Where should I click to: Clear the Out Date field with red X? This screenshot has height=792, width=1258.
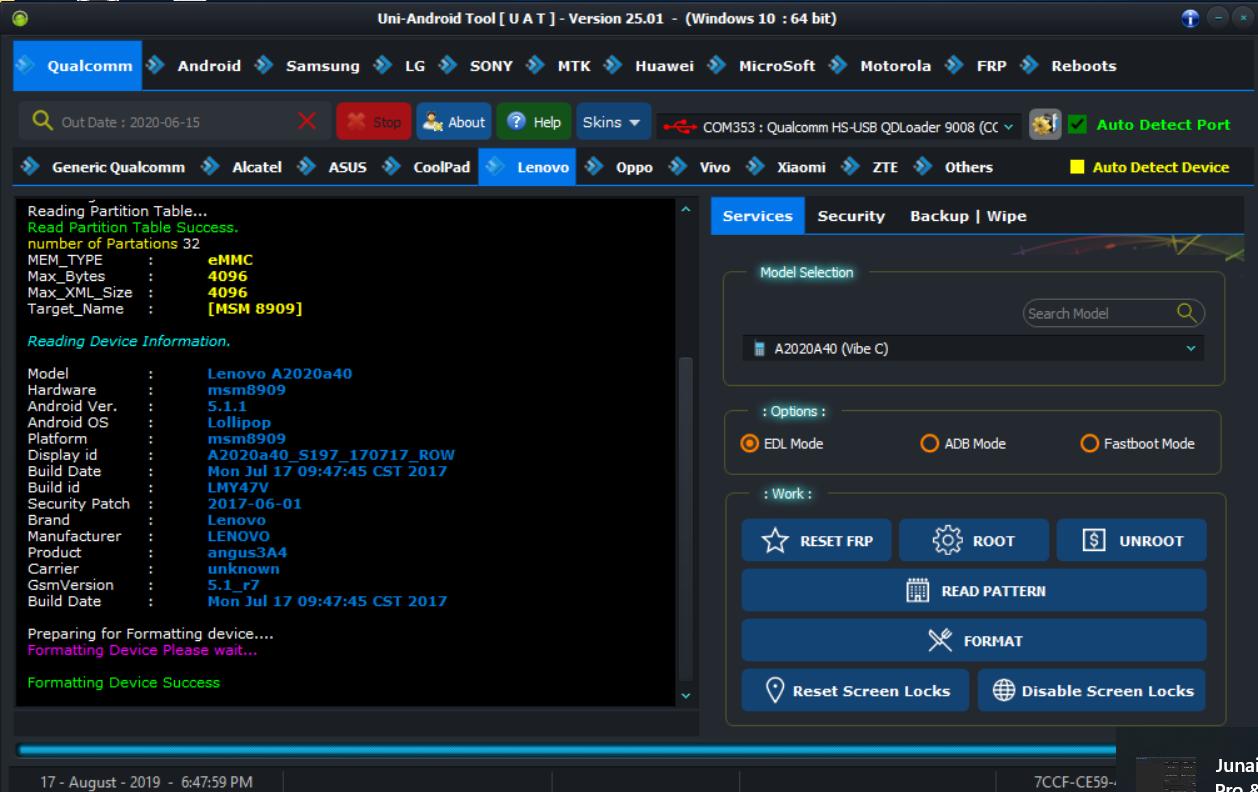click(x=307, y=121)
